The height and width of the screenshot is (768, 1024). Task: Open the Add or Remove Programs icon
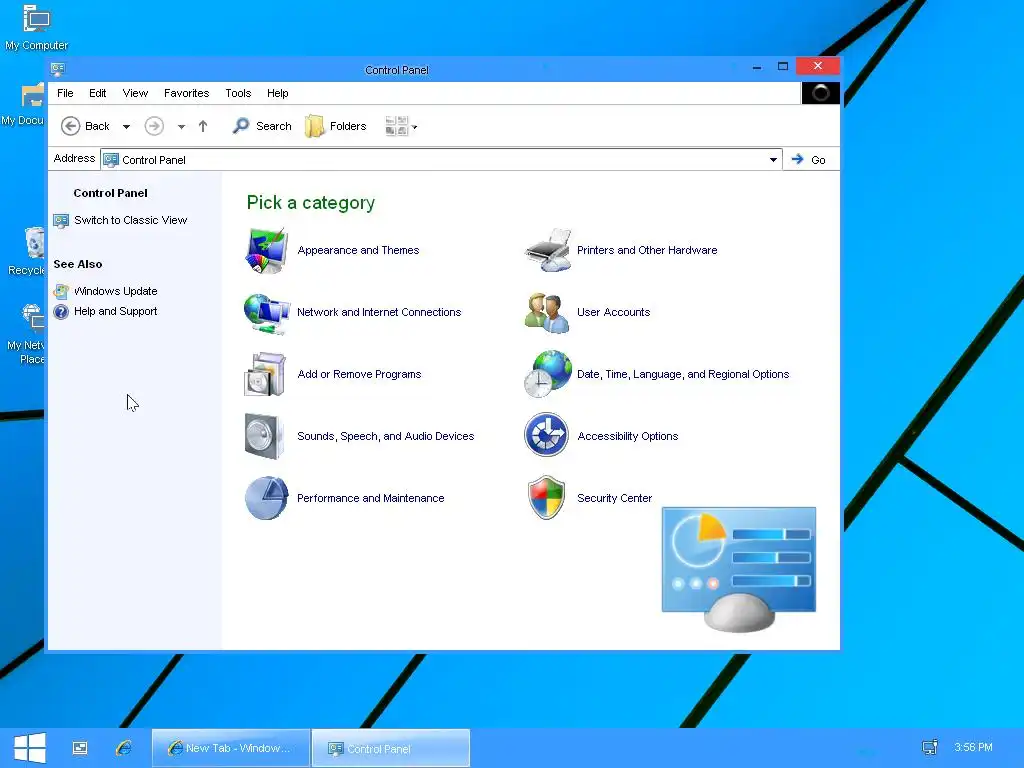[x=264, y=374]
